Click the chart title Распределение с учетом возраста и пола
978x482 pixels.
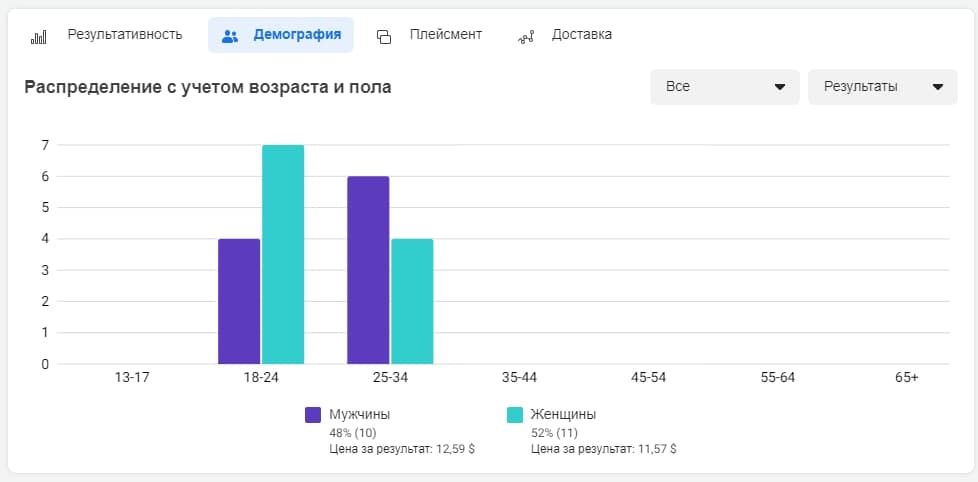208,87
